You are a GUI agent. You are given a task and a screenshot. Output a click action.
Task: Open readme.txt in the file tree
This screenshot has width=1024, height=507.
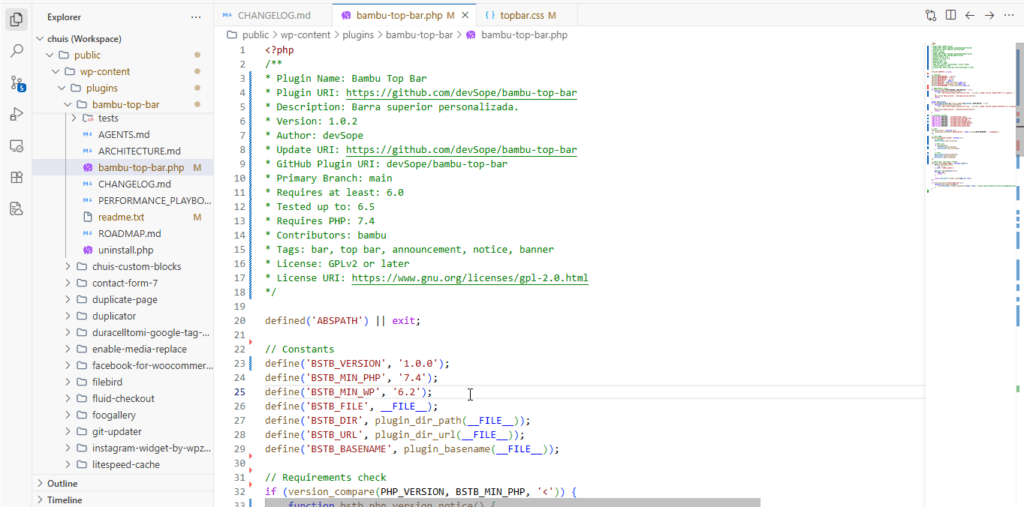(123, 217)
